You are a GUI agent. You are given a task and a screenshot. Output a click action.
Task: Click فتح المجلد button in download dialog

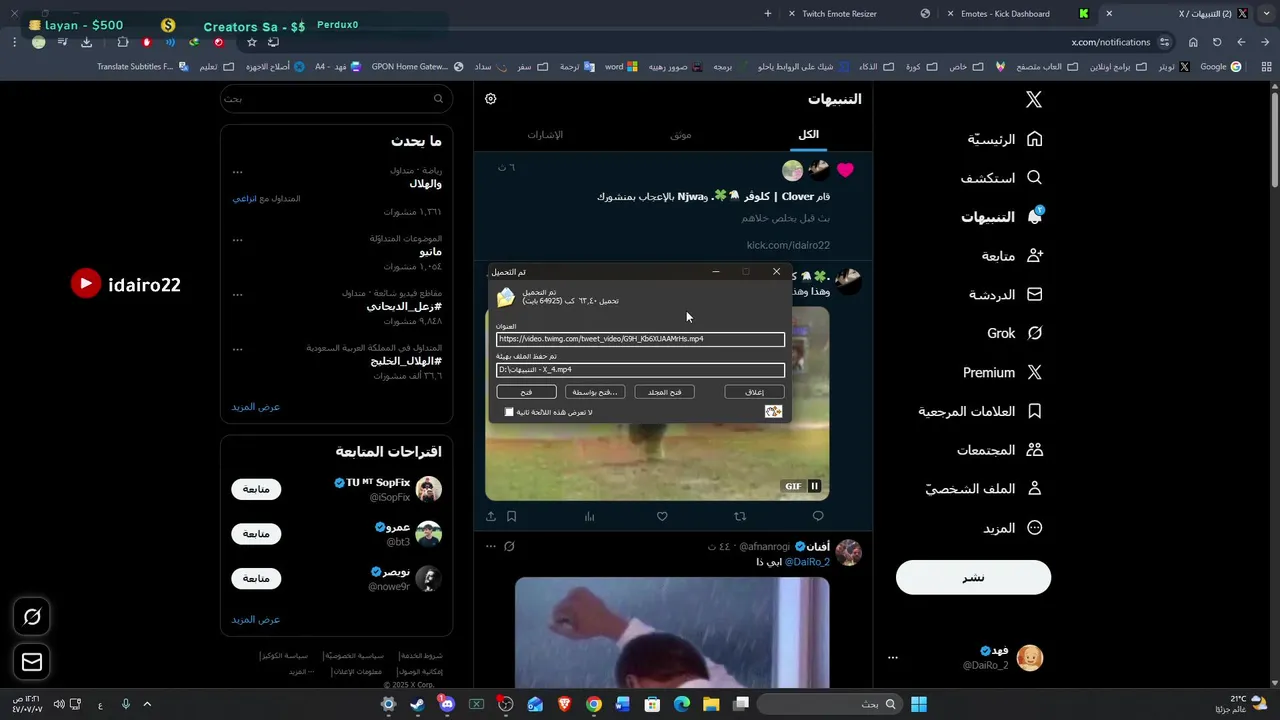tap(664, 392)
